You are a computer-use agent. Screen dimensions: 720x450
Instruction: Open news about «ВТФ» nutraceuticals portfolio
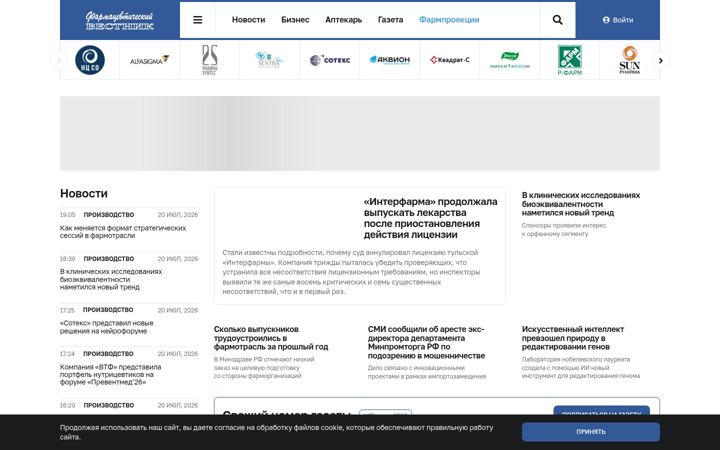111,374
